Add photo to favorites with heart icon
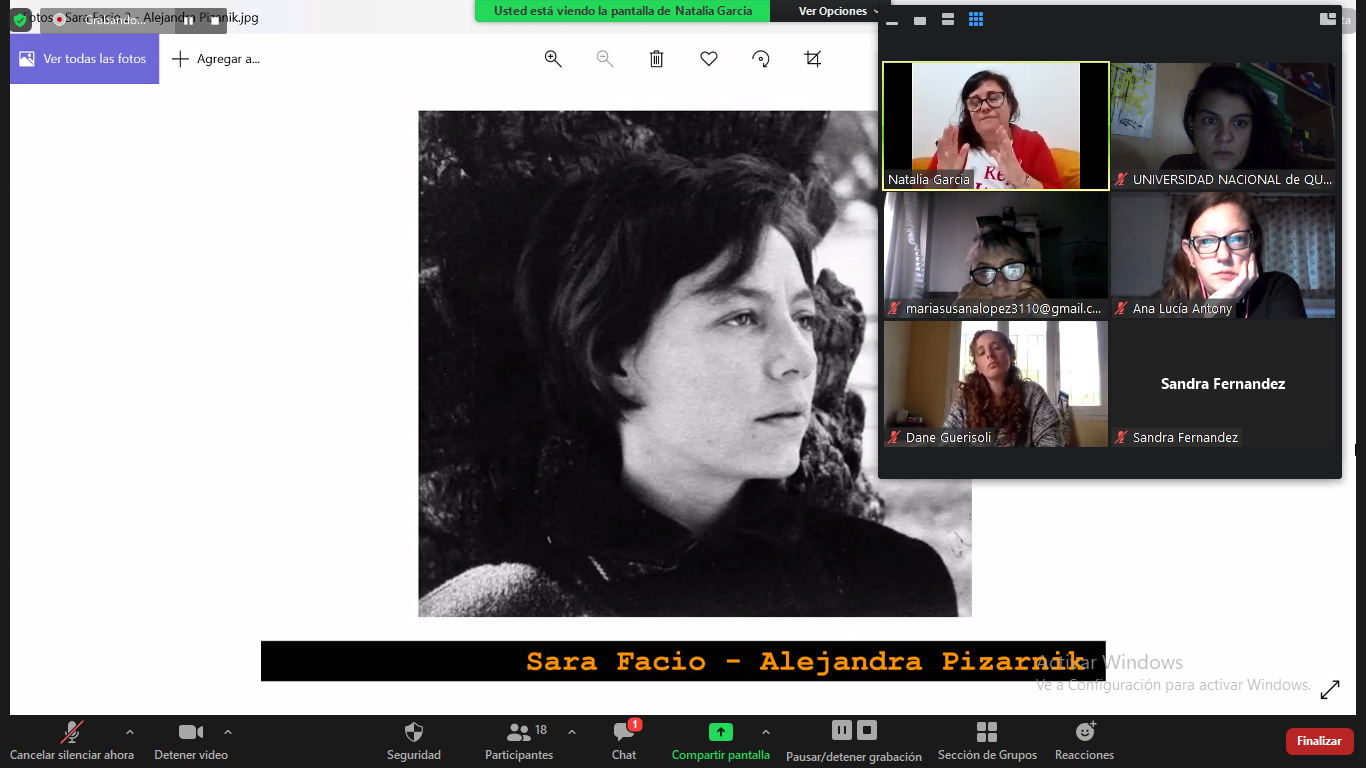1366x768 pixels. coord(709,59)
